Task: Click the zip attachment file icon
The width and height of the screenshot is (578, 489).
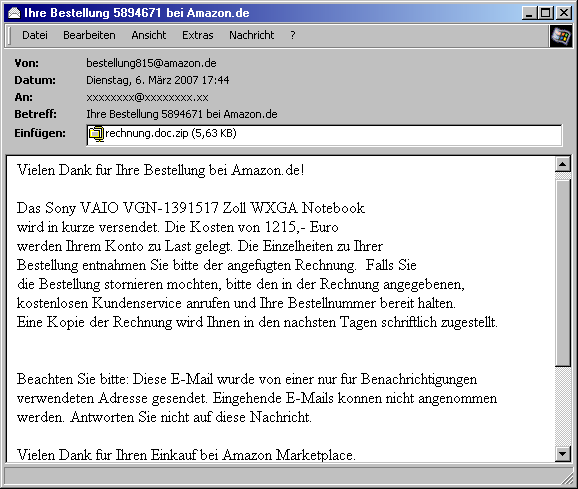Action: coord(96,134)
